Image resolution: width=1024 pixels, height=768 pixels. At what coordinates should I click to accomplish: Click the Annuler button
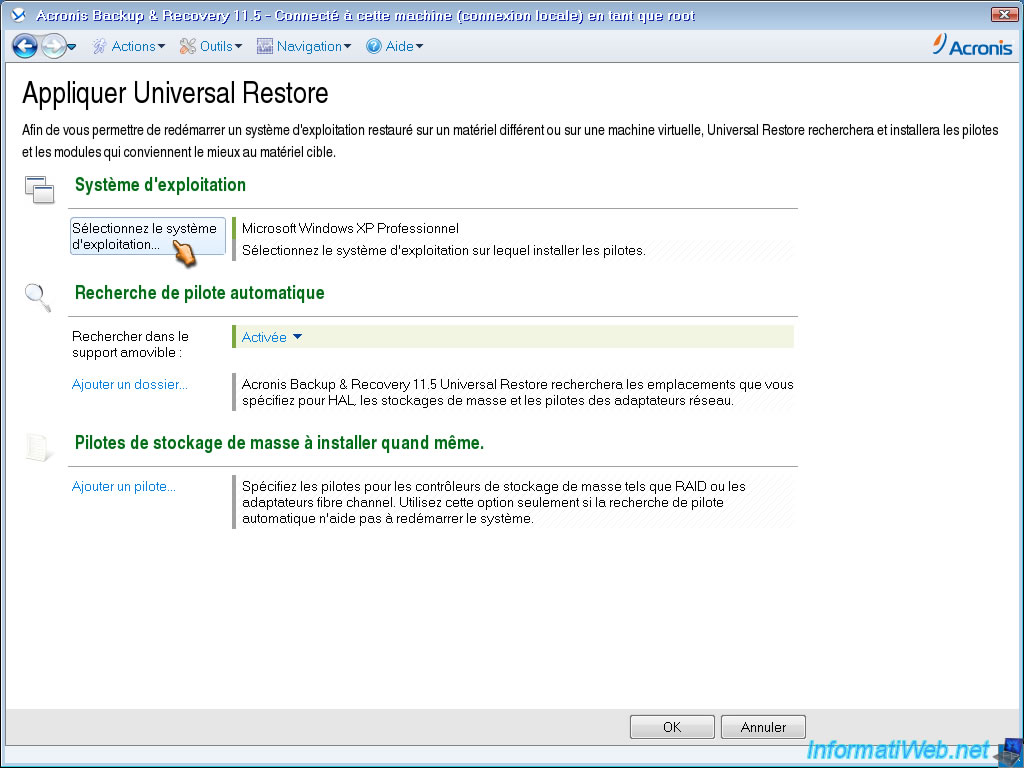pyautogui.click(x=763, y=727)
